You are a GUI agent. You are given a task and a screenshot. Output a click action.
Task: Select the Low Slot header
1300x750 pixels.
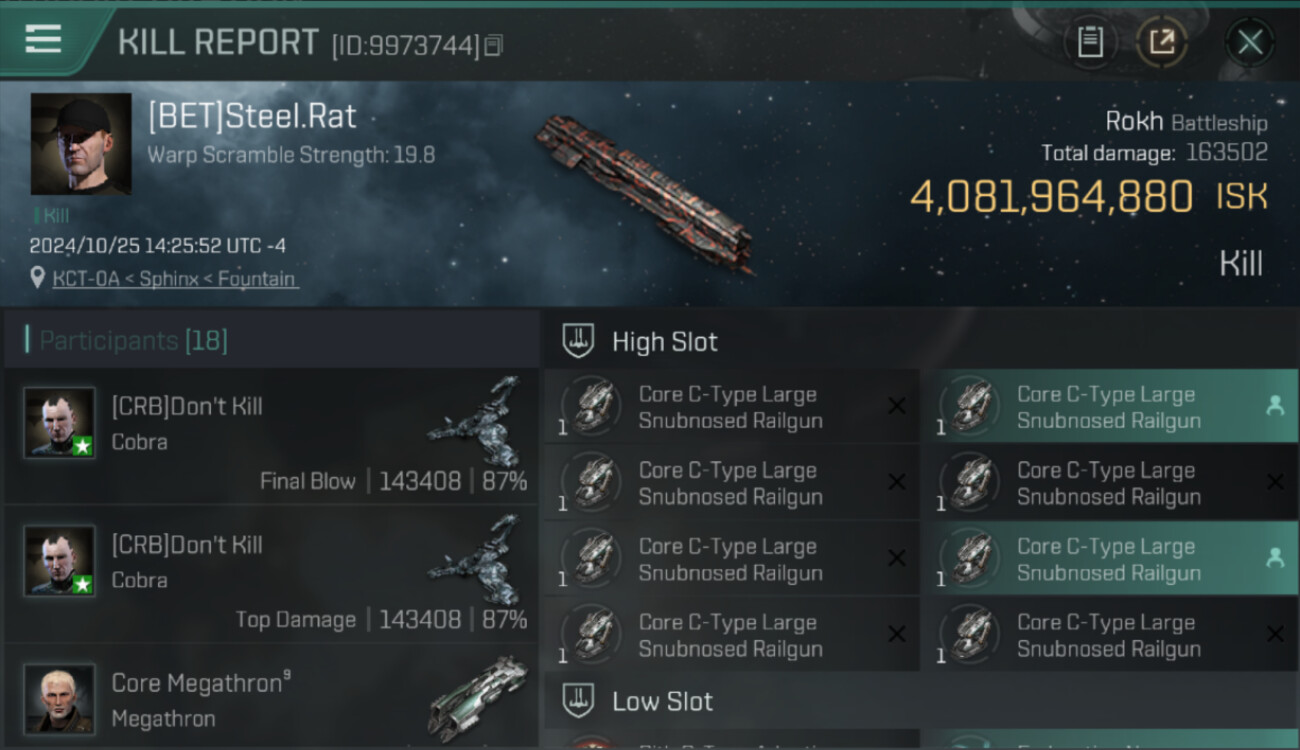click(x=662, y=701)
